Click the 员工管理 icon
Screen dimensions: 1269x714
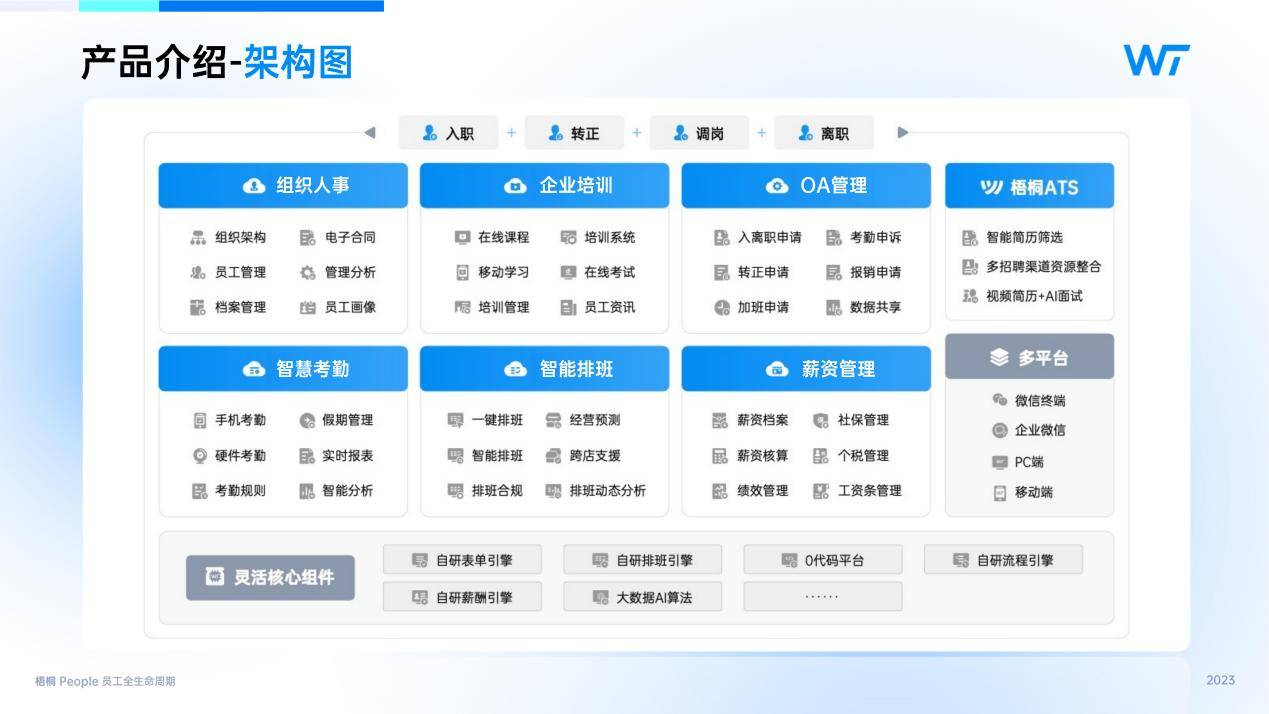click(198, 272)
